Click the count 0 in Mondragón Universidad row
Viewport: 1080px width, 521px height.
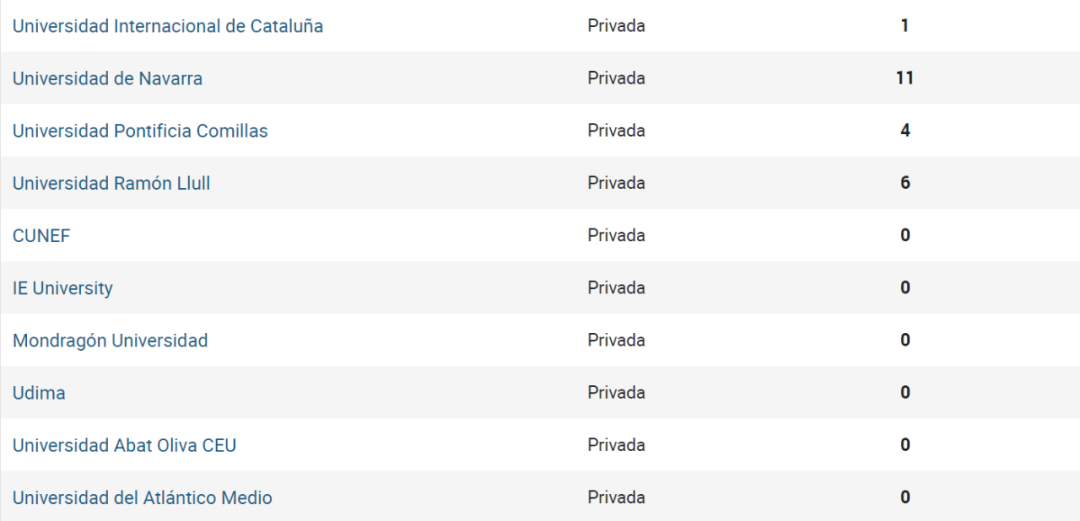(905, 340)
